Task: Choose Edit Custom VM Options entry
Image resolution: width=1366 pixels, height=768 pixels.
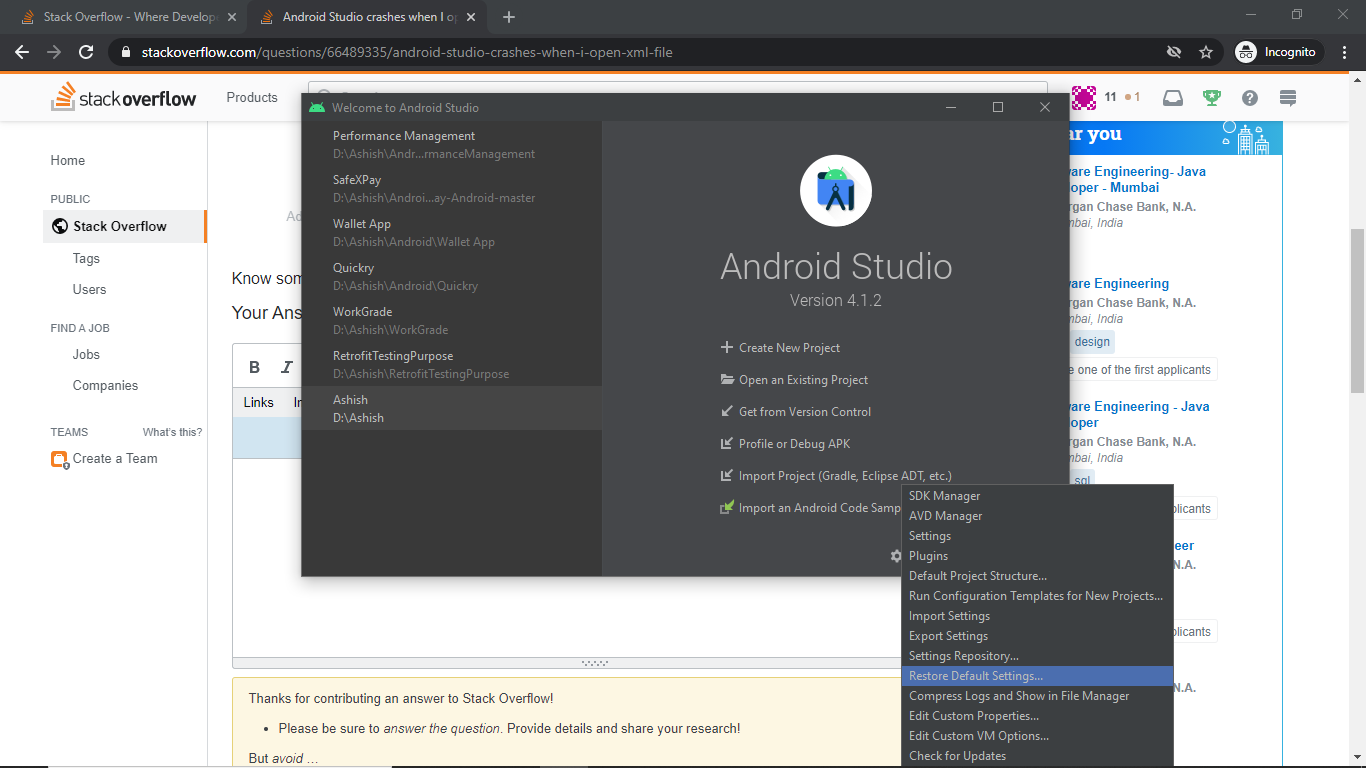Action: point(978,736)
